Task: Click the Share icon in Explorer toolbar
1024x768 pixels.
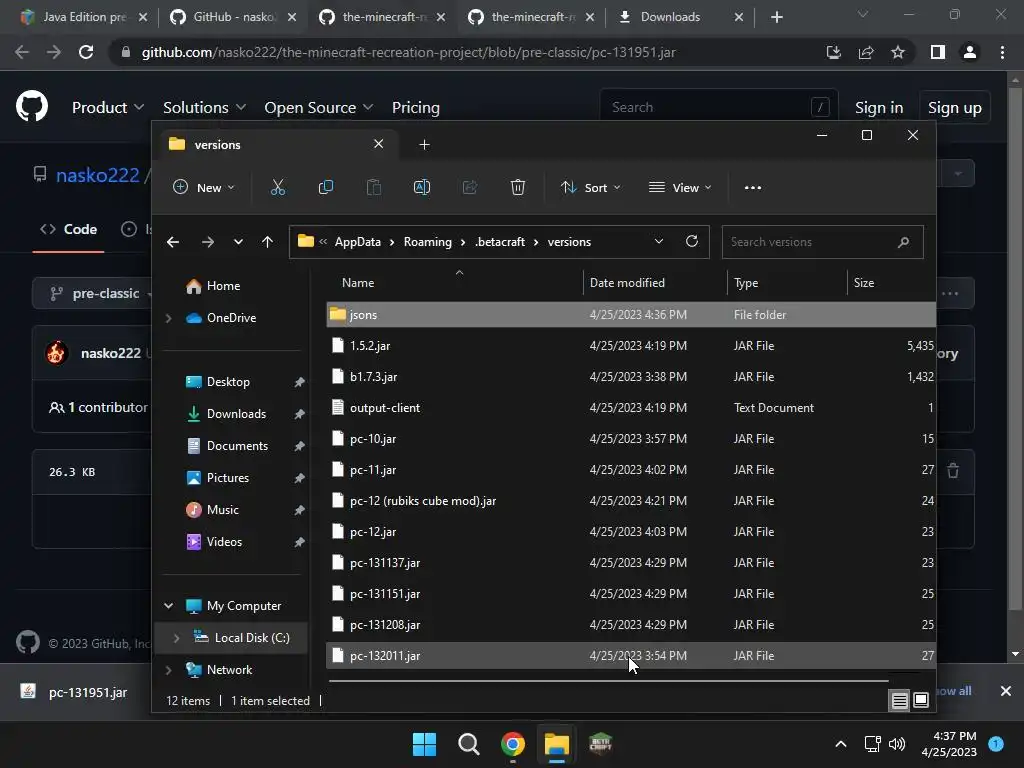Action: pos(470,187)
